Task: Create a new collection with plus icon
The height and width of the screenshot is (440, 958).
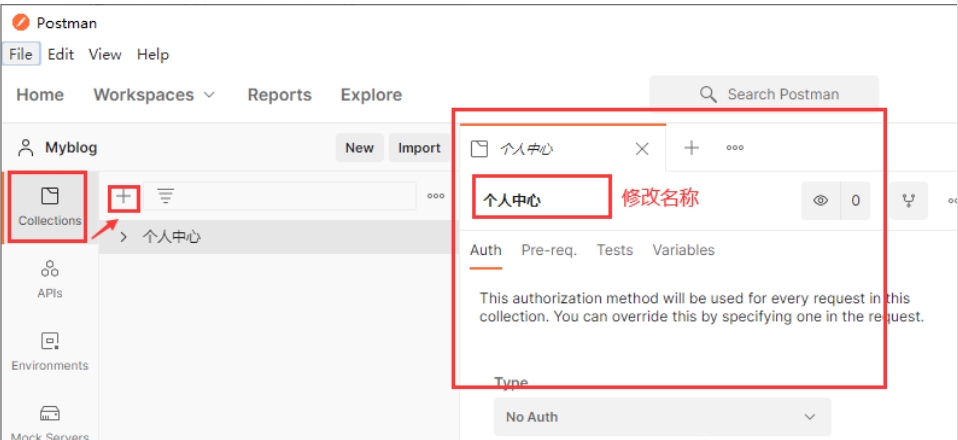Action: [124, 196]
